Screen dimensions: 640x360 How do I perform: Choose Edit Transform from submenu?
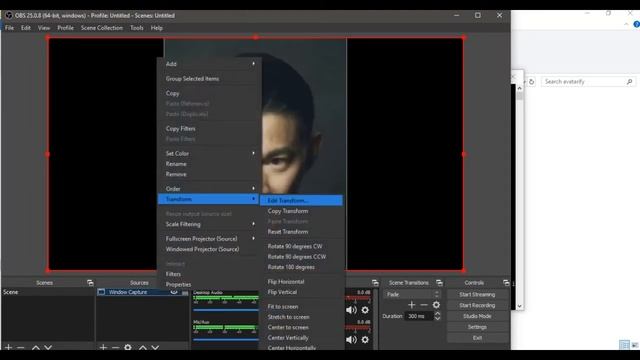point(301,200)
